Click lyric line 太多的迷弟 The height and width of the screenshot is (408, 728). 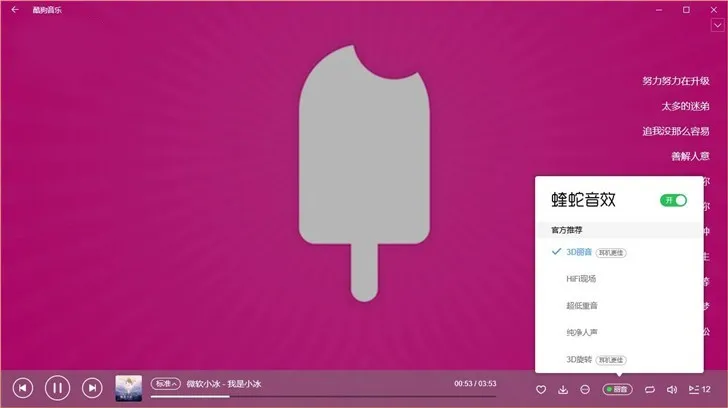tap(685, 106)
